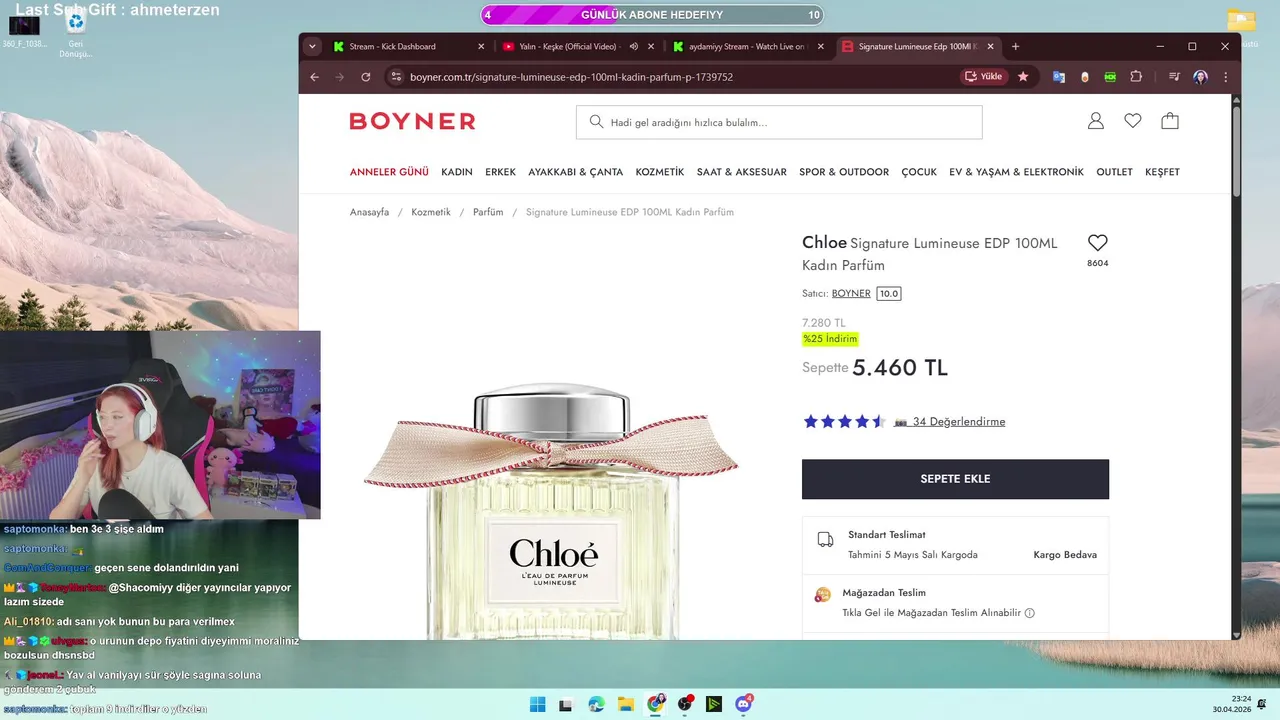Click the search magnifier icon in search bar

click(597, 122)
